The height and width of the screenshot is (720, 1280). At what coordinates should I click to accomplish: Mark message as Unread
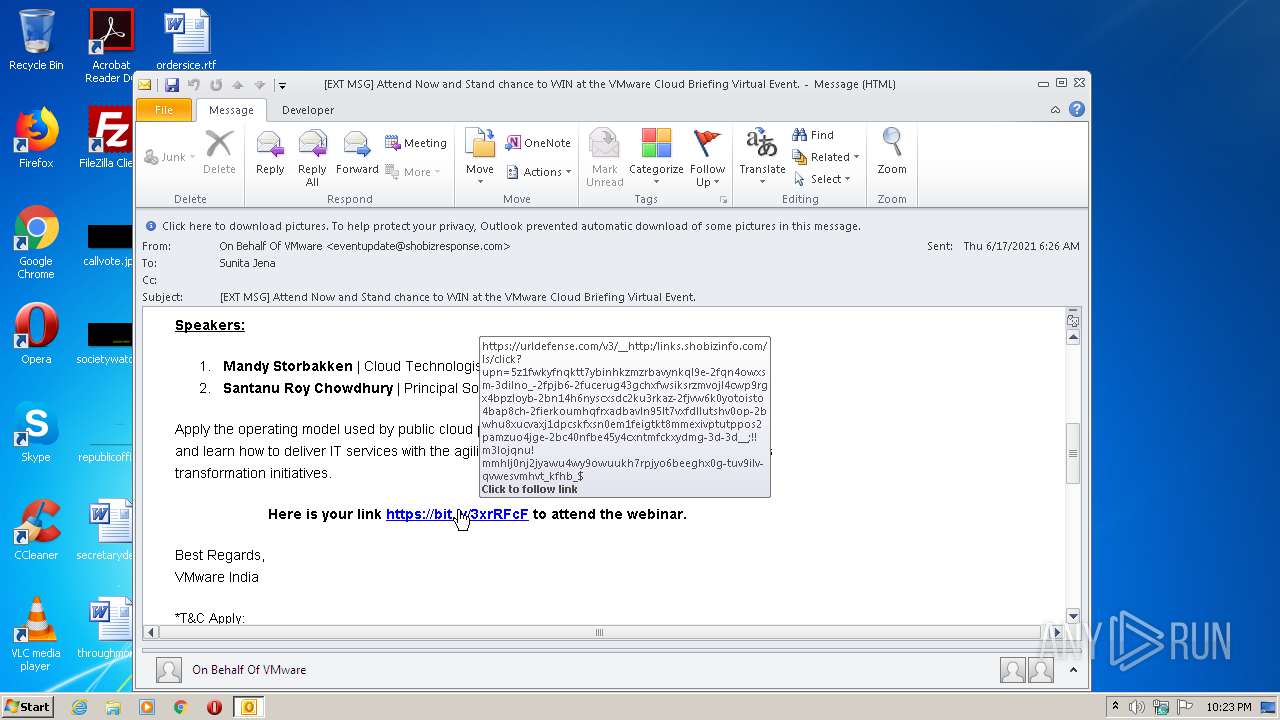pos(604,157)
